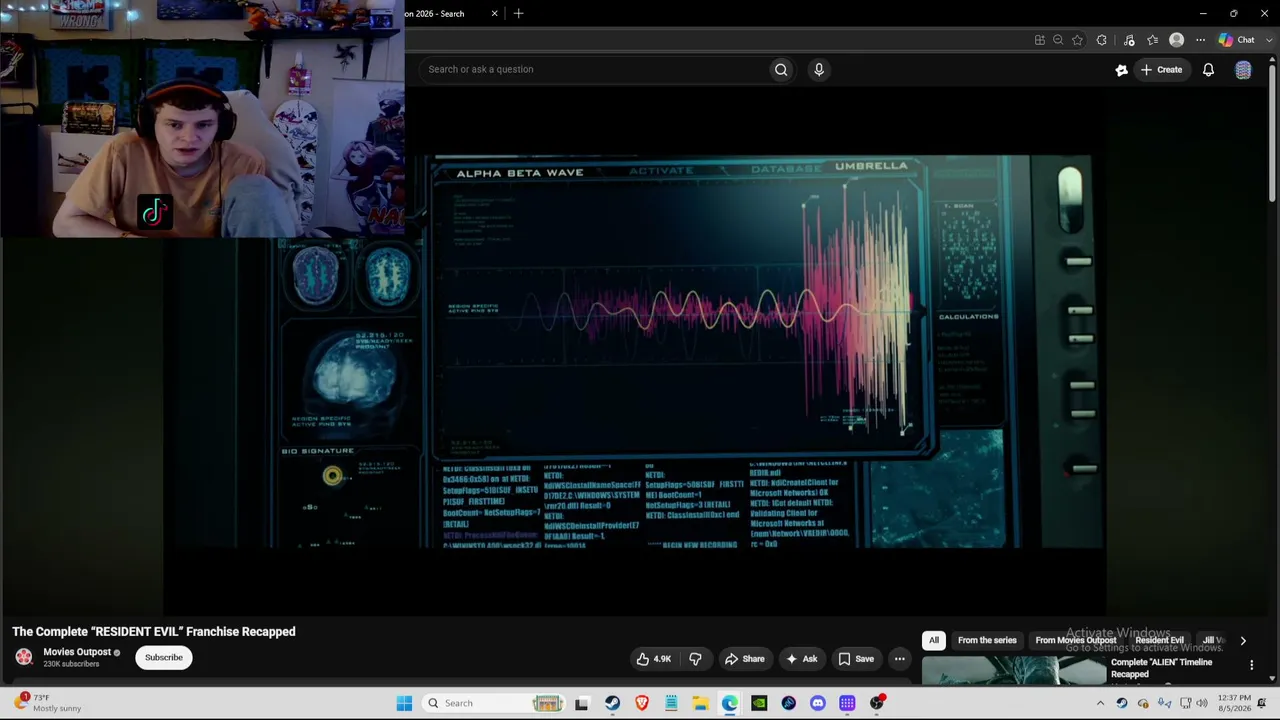Click the zoom out magnifier in address bar

click(1058, 40)
